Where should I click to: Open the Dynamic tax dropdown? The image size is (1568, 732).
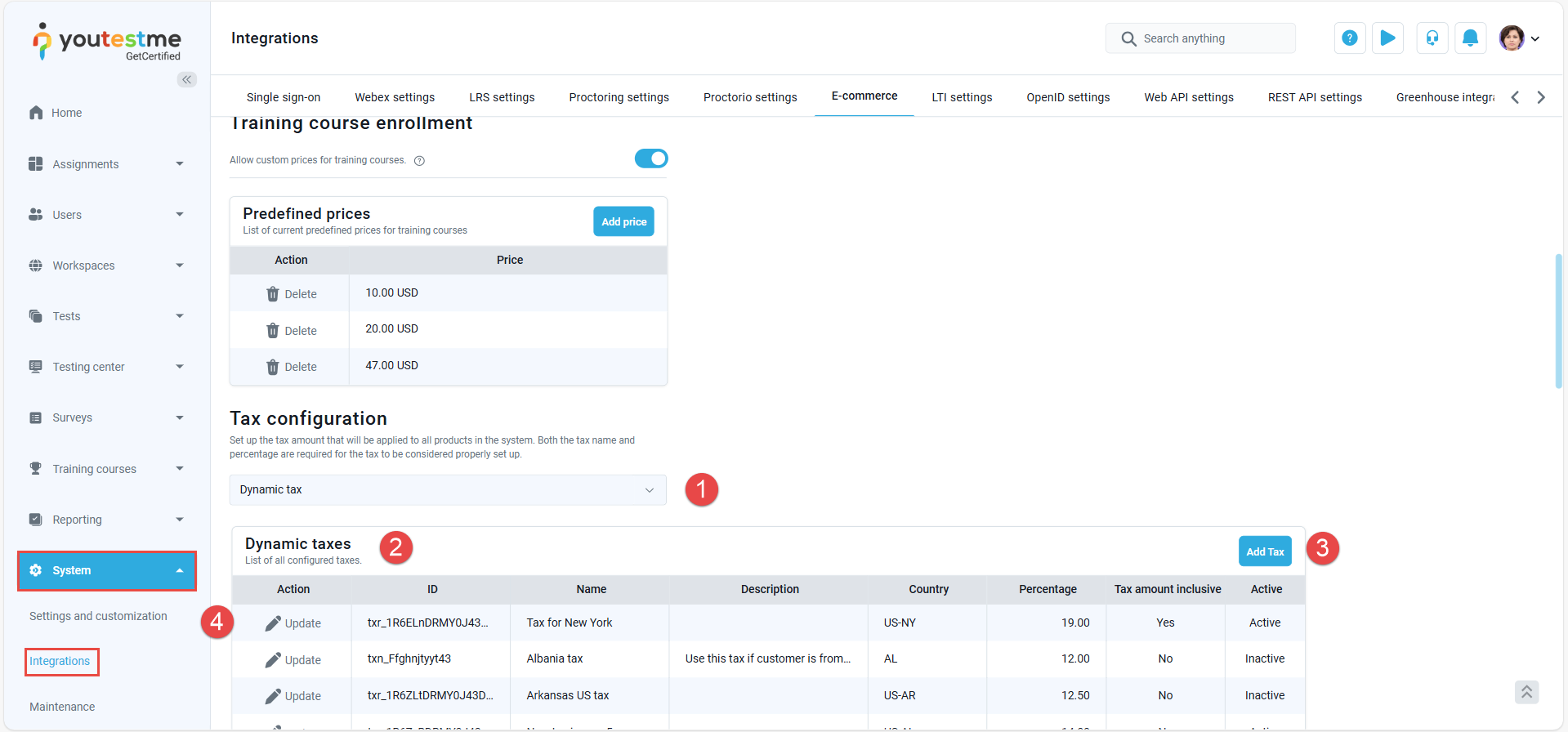coord(448,490)
